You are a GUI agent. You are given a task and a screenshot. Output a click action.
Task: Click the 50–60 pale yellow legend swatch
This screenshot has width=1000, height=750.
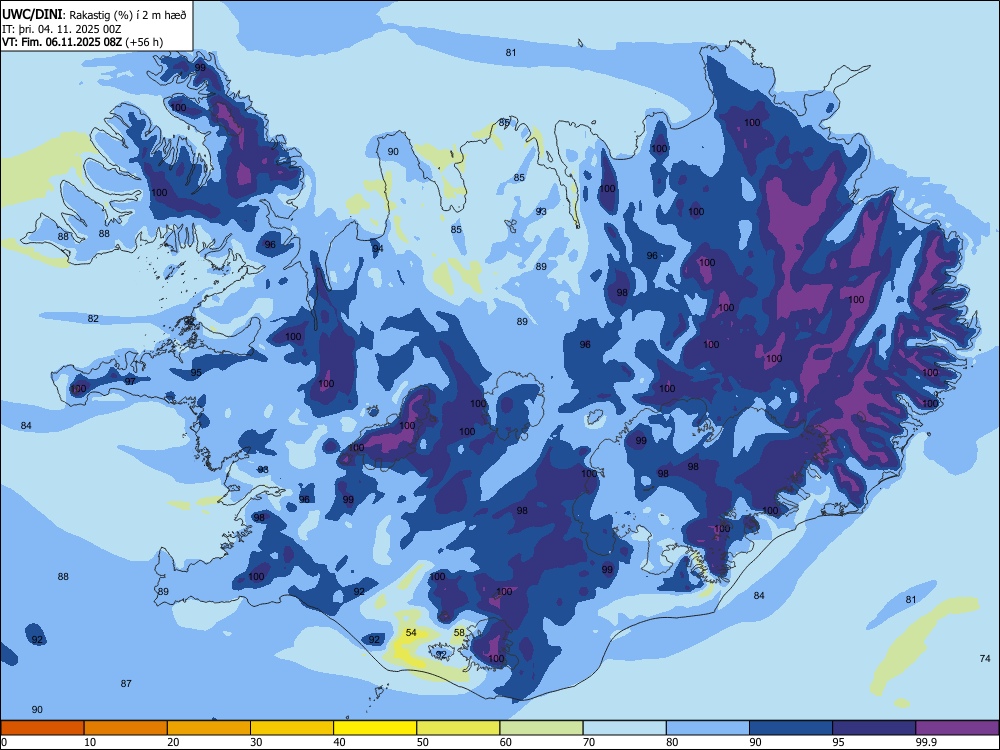tap(458, 728)
